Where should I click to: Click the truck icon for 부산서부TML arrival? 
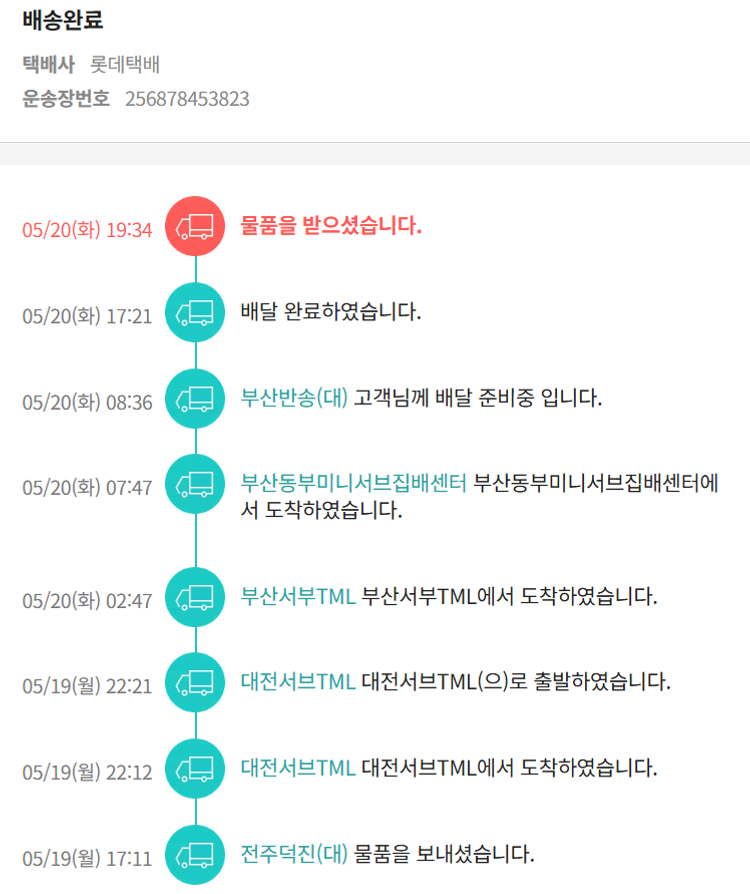click(x=195, y=598)
